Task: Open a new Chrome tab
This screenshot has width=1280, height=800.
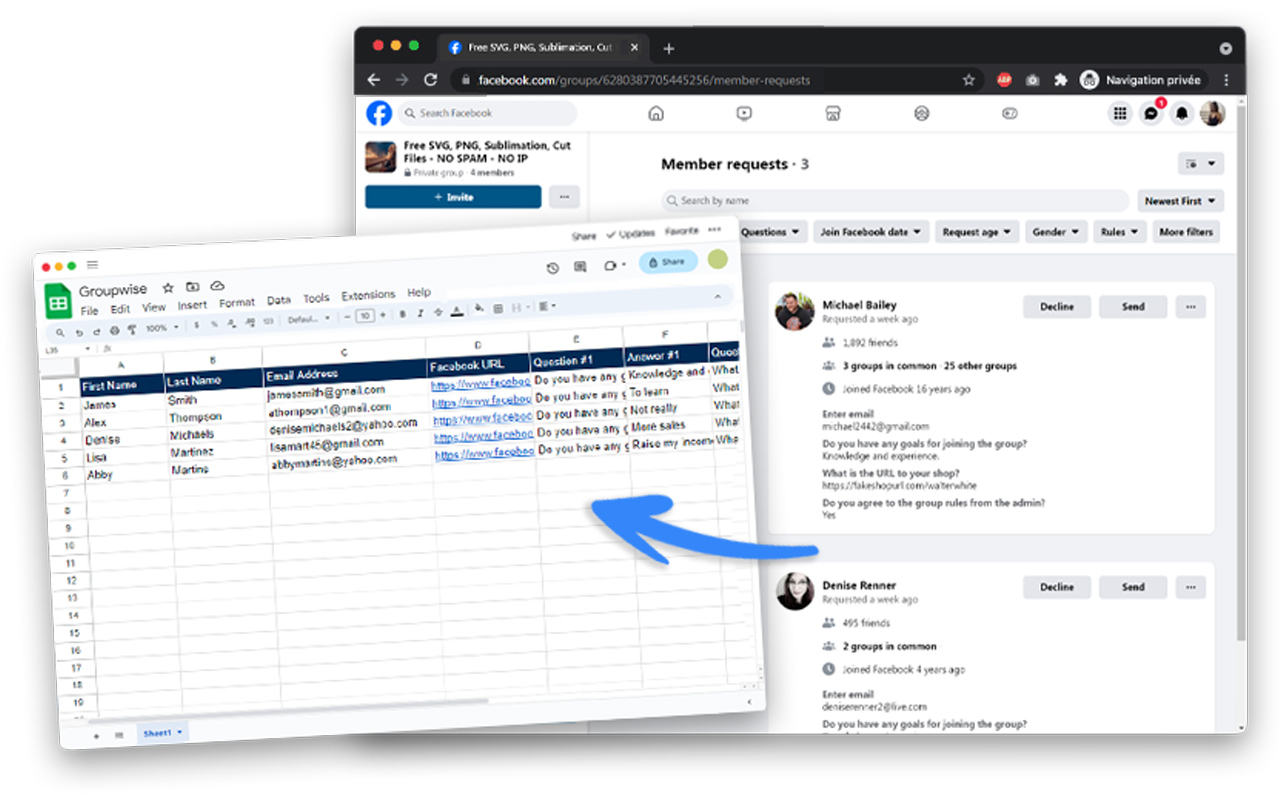Action: [x=669, y=48]
